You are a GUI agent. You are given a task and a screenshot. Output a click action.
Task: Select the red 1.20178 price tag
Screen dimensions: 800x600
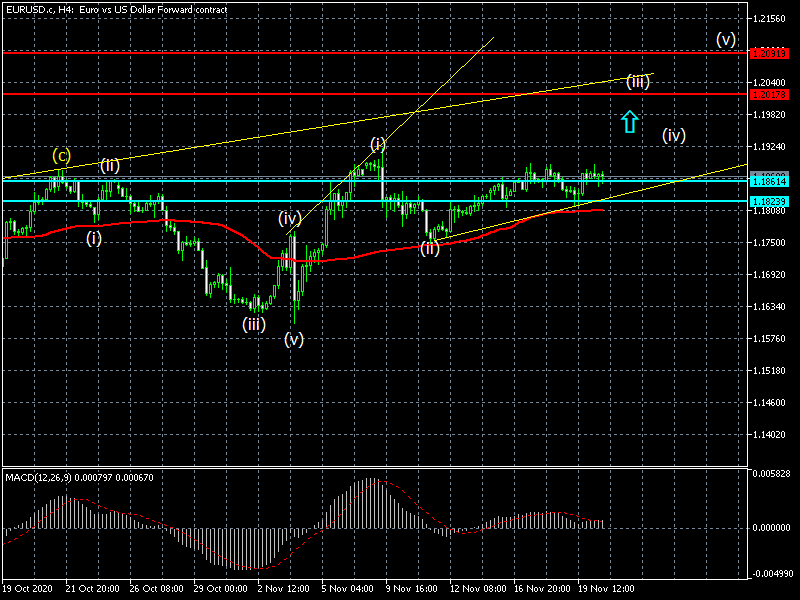tap(769, 94)
